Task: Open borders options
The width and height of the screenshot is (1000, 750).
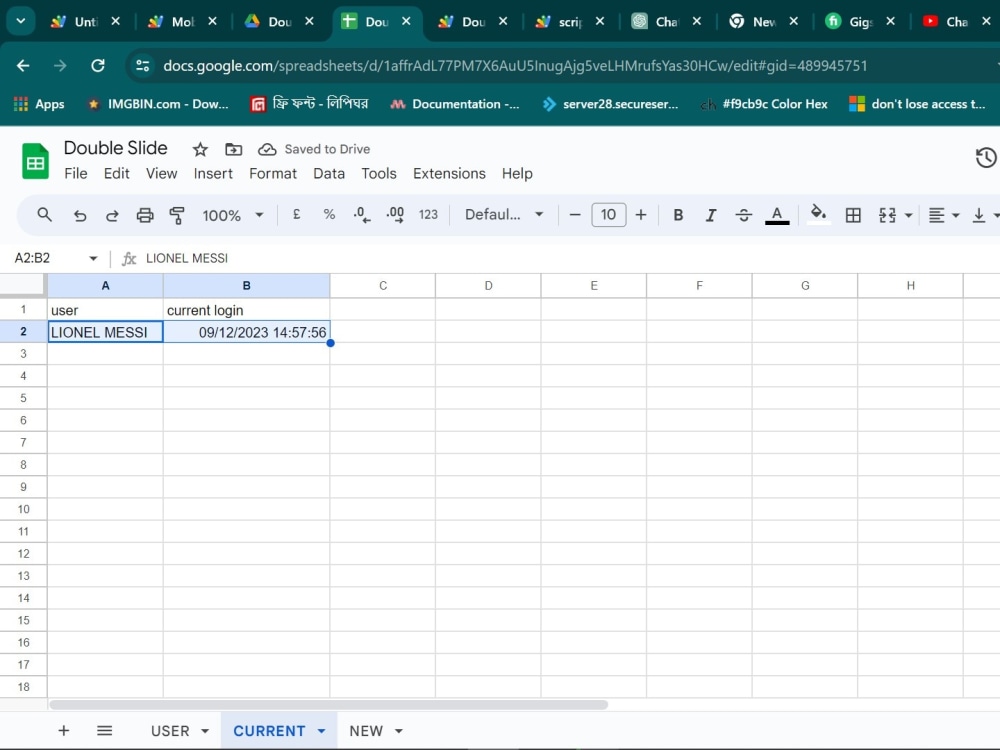Action: (853, 216)
